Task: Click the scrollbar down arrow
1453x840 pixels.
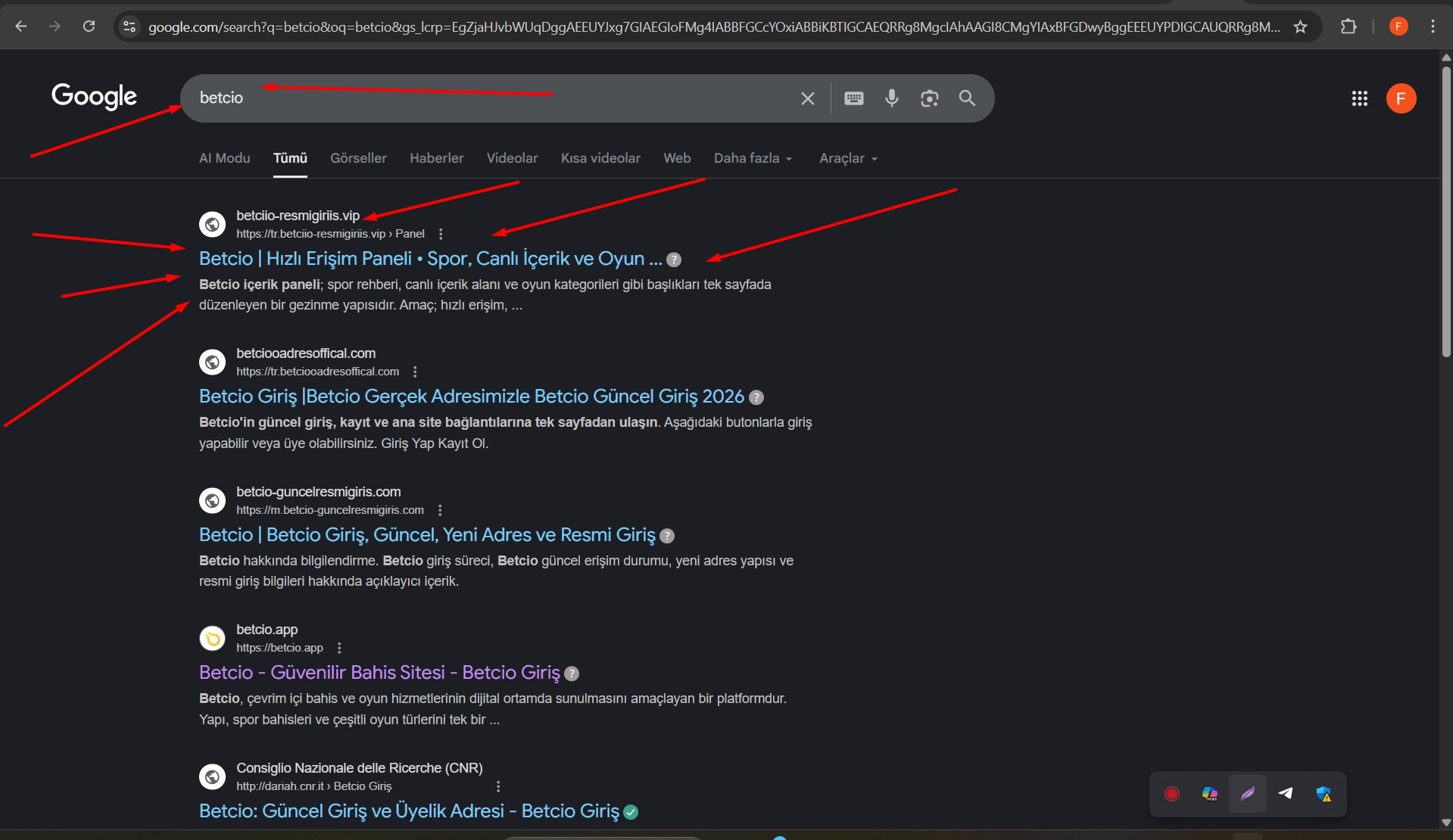Action: [x=1446, y=823]
